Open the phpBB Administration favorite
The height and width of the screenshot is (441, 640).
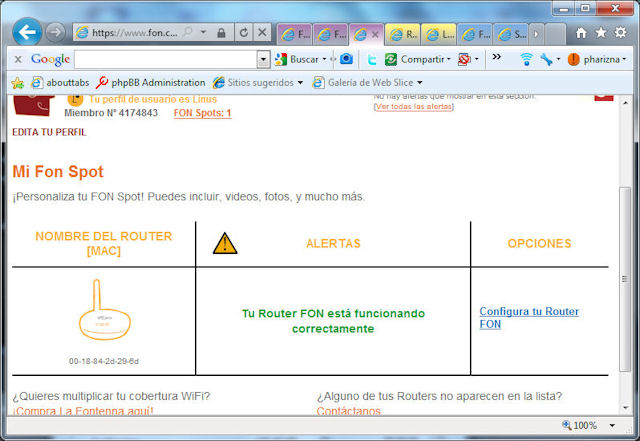[x=151, y=82]
